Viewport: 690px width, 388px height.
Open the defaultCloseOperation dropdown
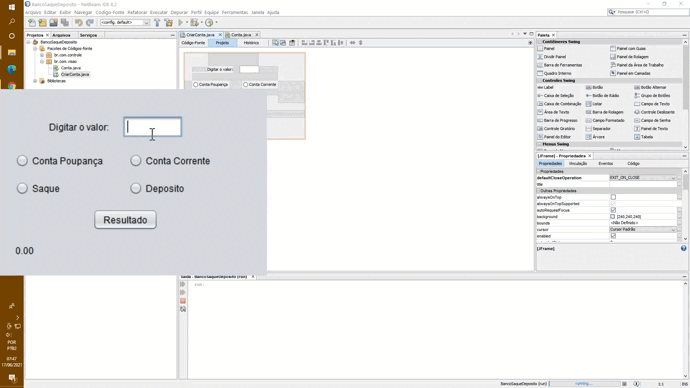(673, 178)
